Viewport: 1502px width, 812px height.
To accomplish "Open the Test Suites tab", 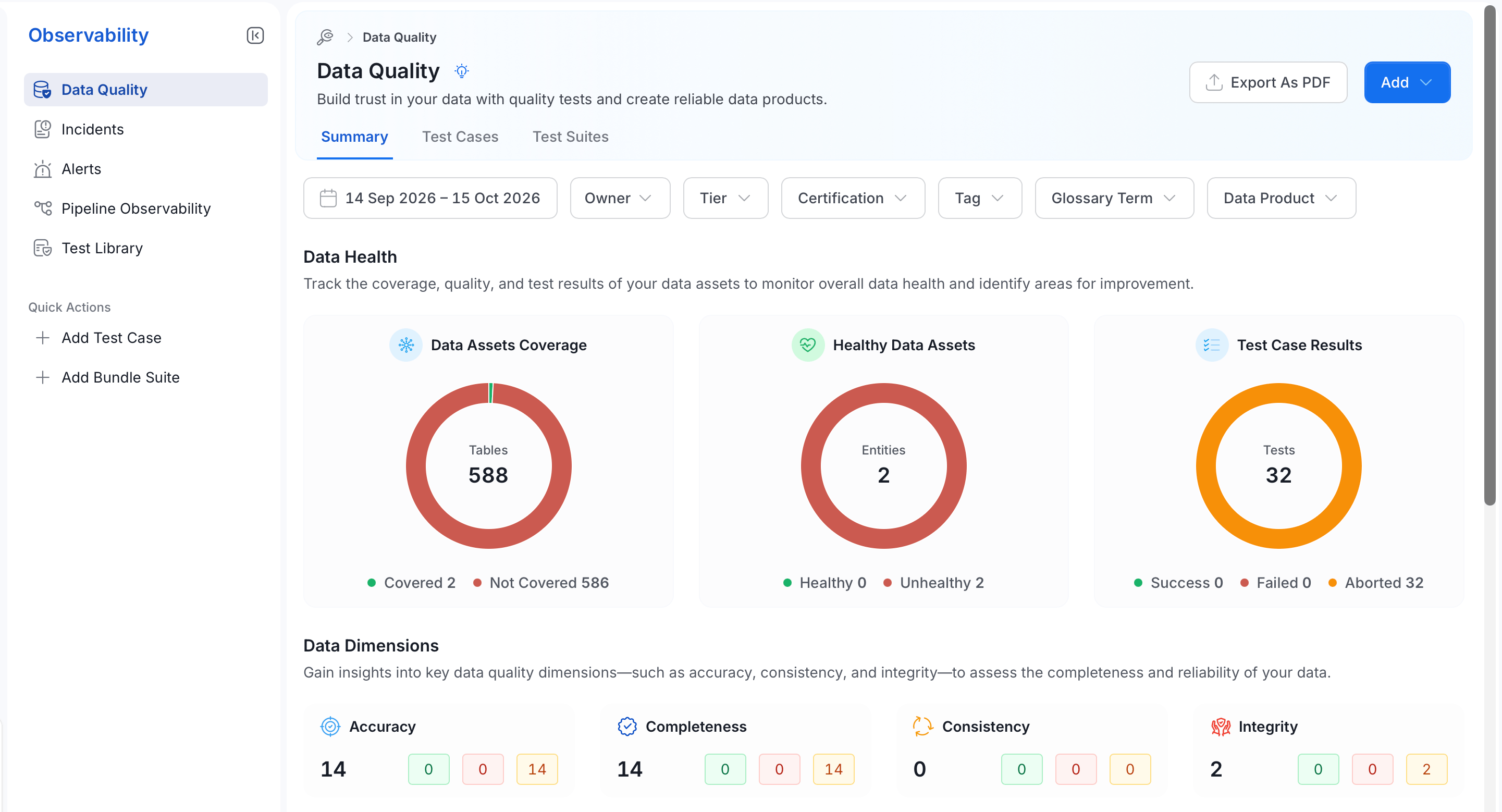I will click(x=570, y=137).
